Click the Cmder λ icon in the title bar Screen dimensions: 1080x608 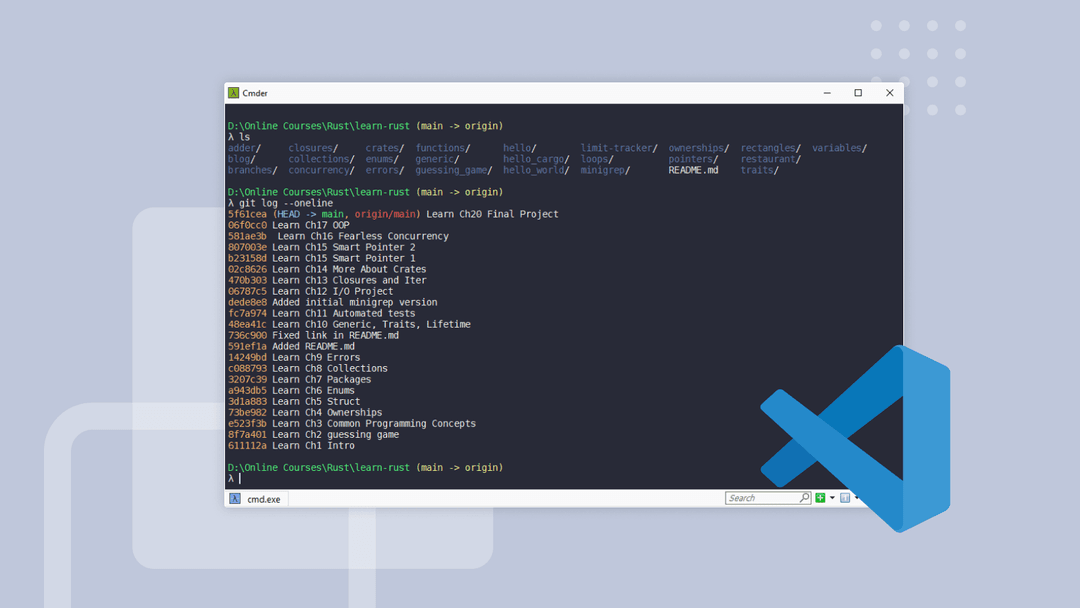click(231, 93)
